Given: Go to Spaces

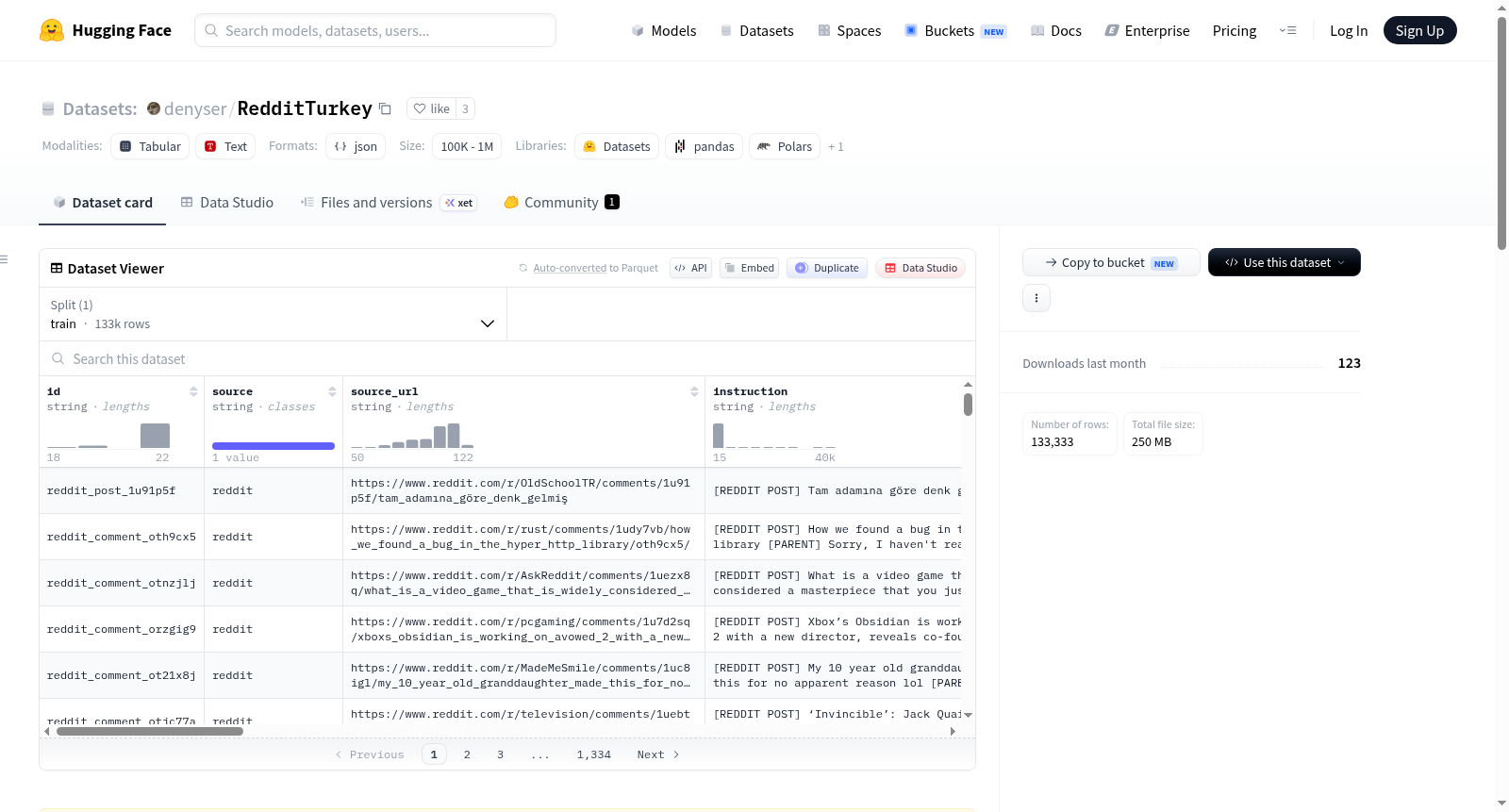Looking at the screenshot, I should pyautogui.click(x=849, y=30).
